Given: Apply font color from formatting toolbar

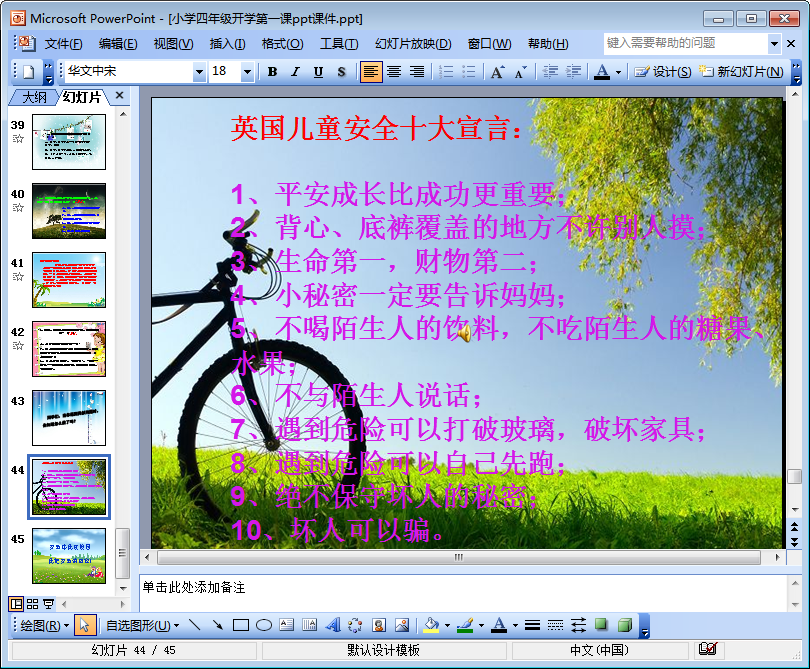Looking at the screenshot, I should [x=601, y=72].
